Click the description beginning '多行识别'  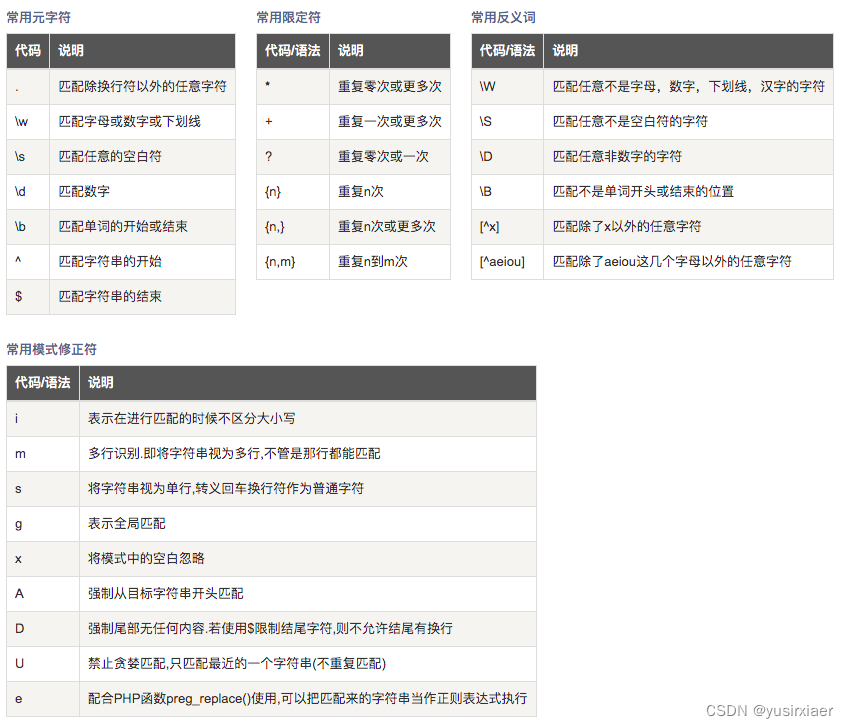[234, 454]
